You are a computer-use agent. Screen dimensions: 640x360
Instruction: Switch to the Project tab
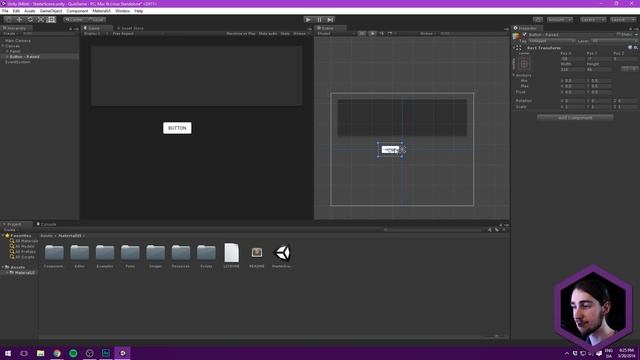[x=15, y=224]
